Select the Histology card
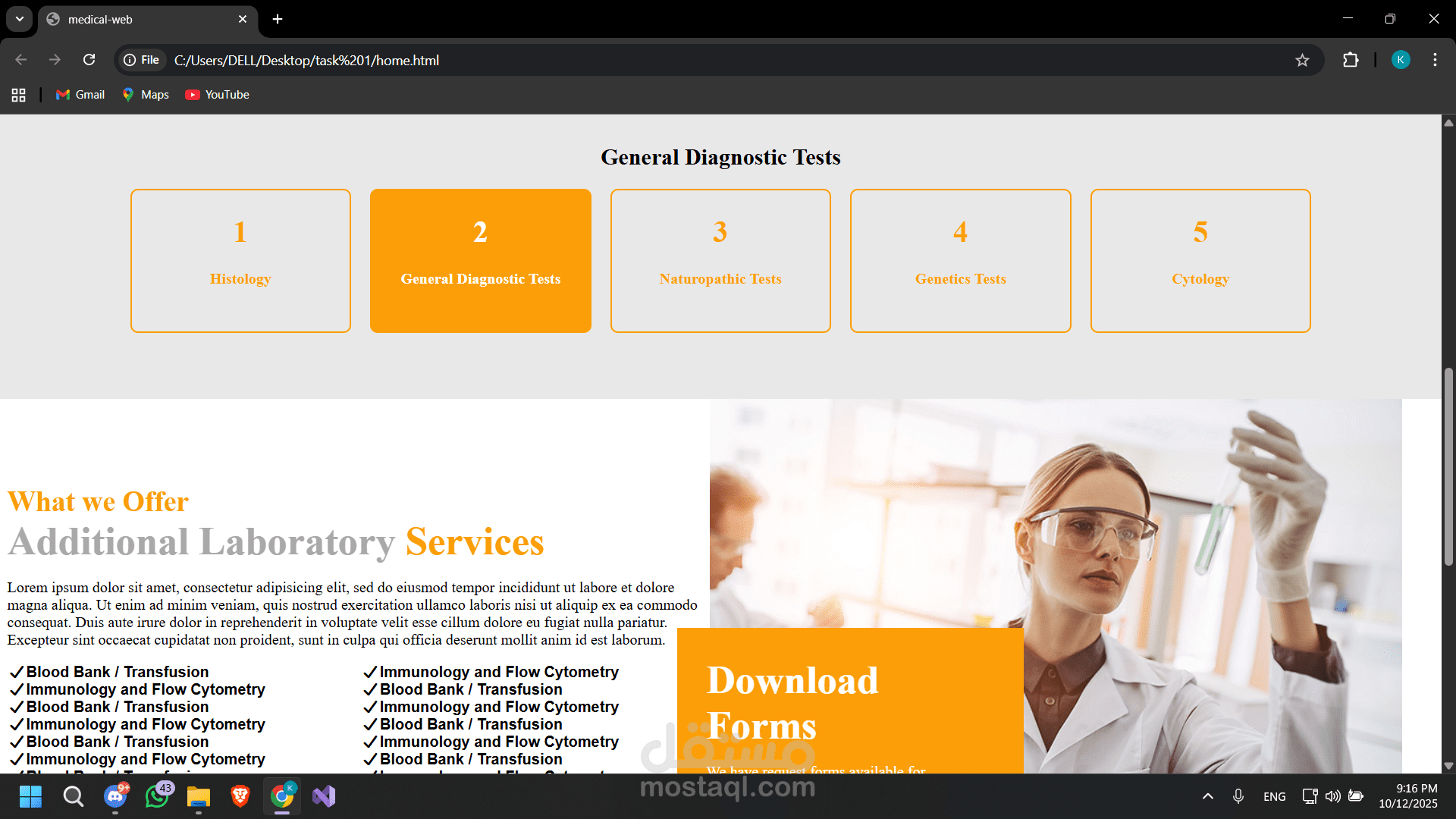Image resolution: width=1456 pixels, height=819 pixels. point(240,261)
